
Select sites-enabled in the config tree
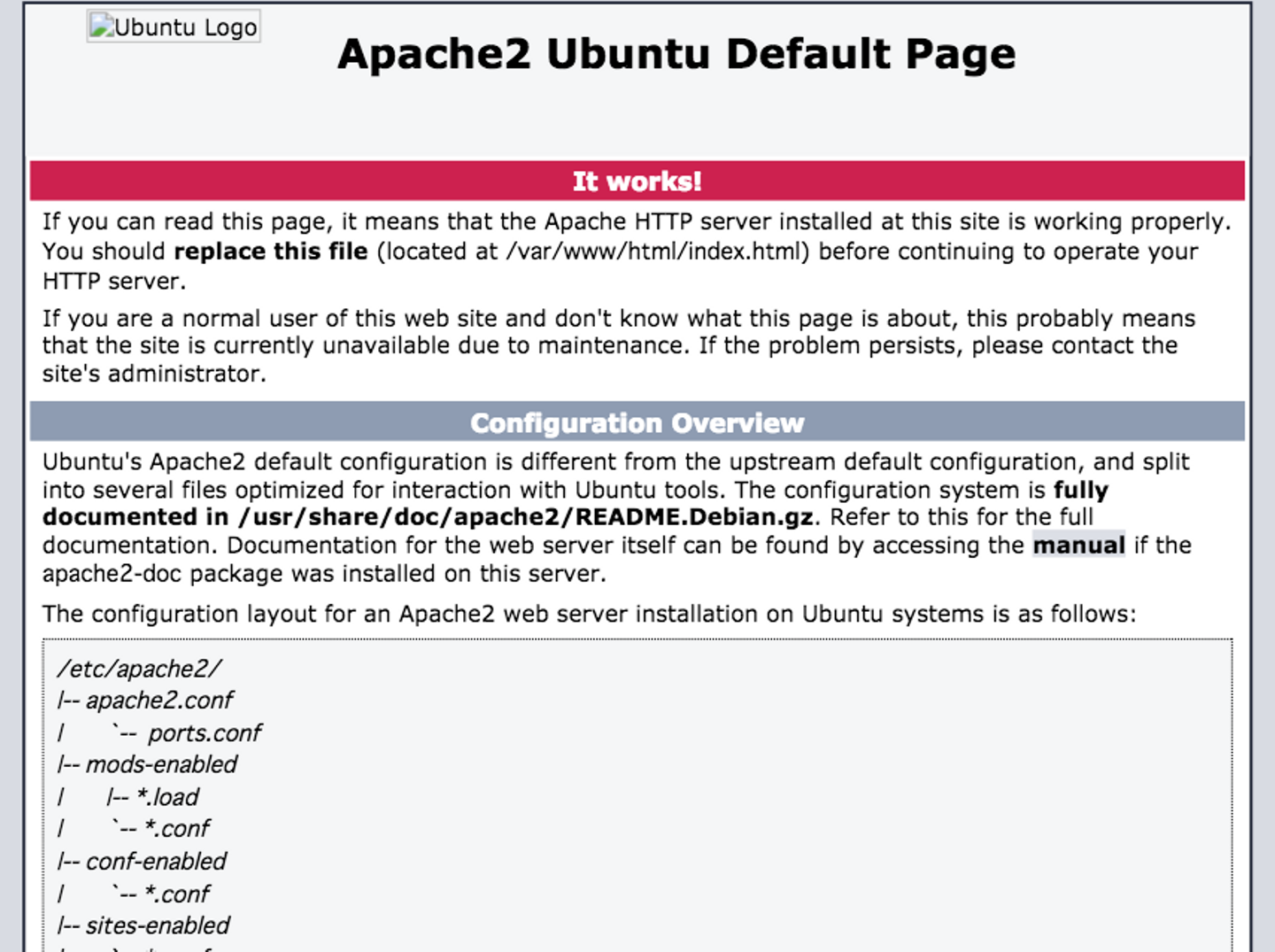point(158,925)
